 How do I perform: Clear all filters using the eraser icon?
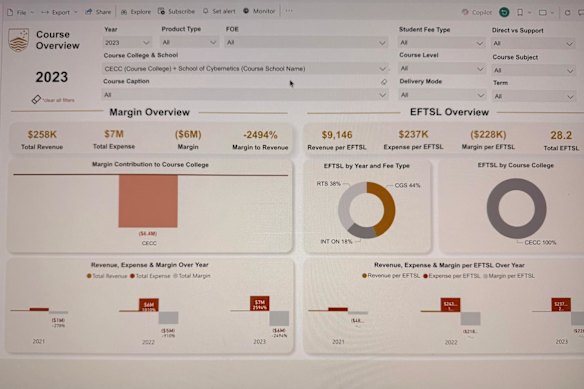[36, 99]
